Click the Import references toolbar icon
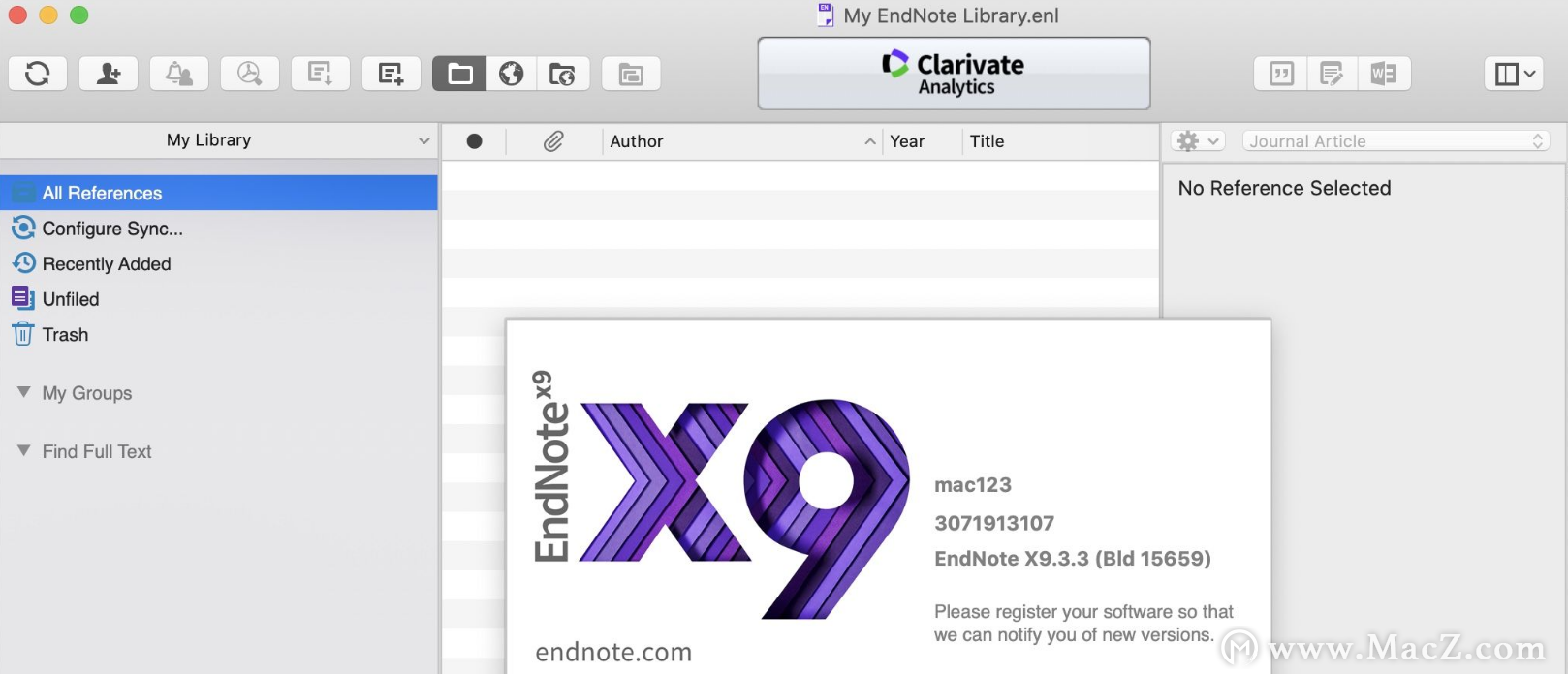Viewport: 1568px width, 674px height. click(x=321, y=74)
